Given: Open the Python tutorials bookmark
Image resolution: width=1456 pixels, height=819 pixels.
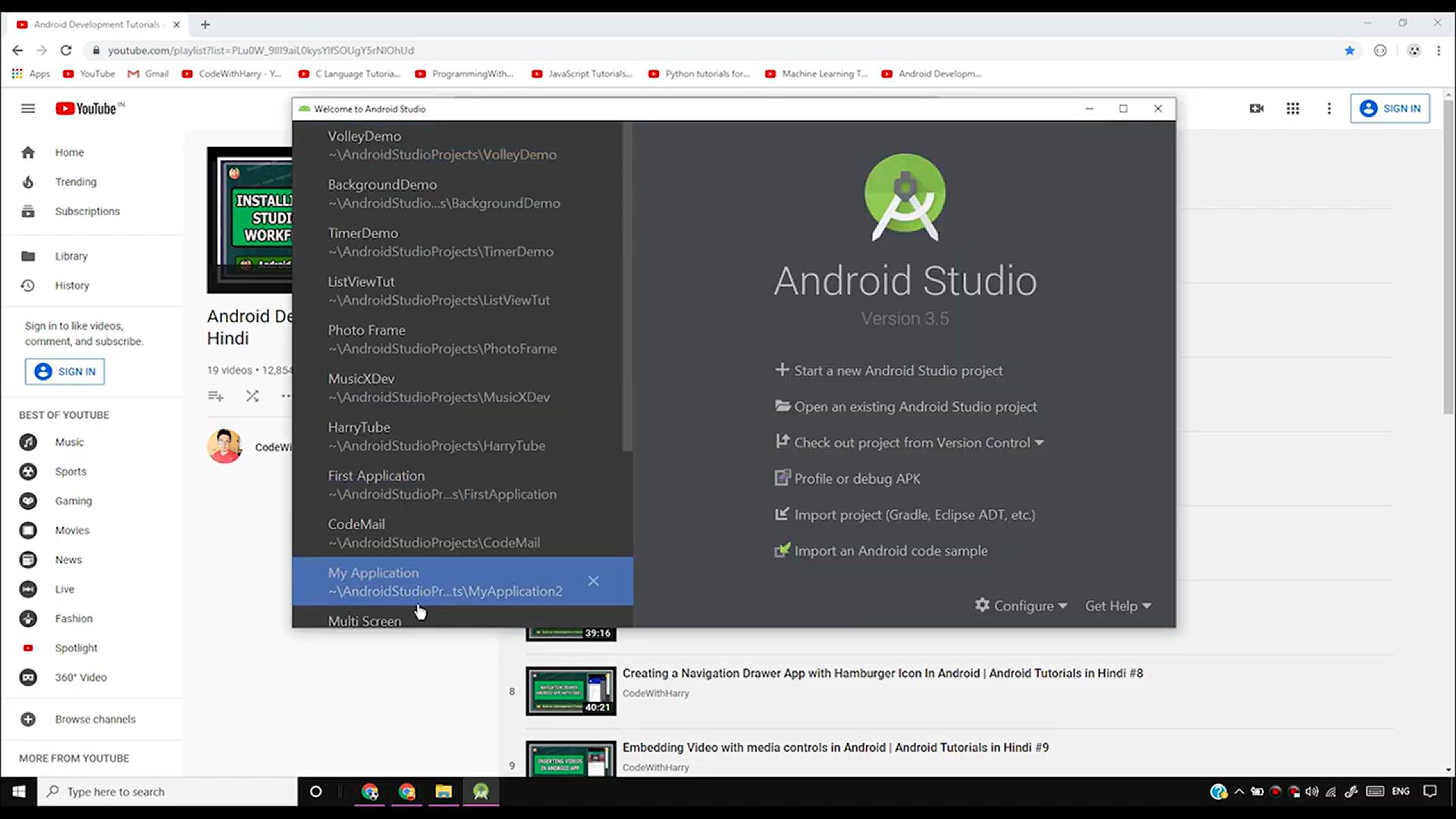Looking at the screenshot, I should tap(700, 74).
